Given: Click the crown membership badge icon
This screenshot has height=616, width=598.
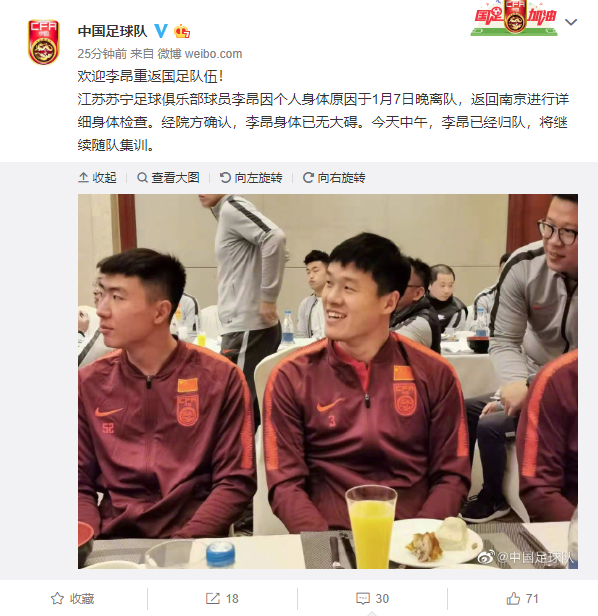Looking at the screenshot, I should click(x=182, y=31).
